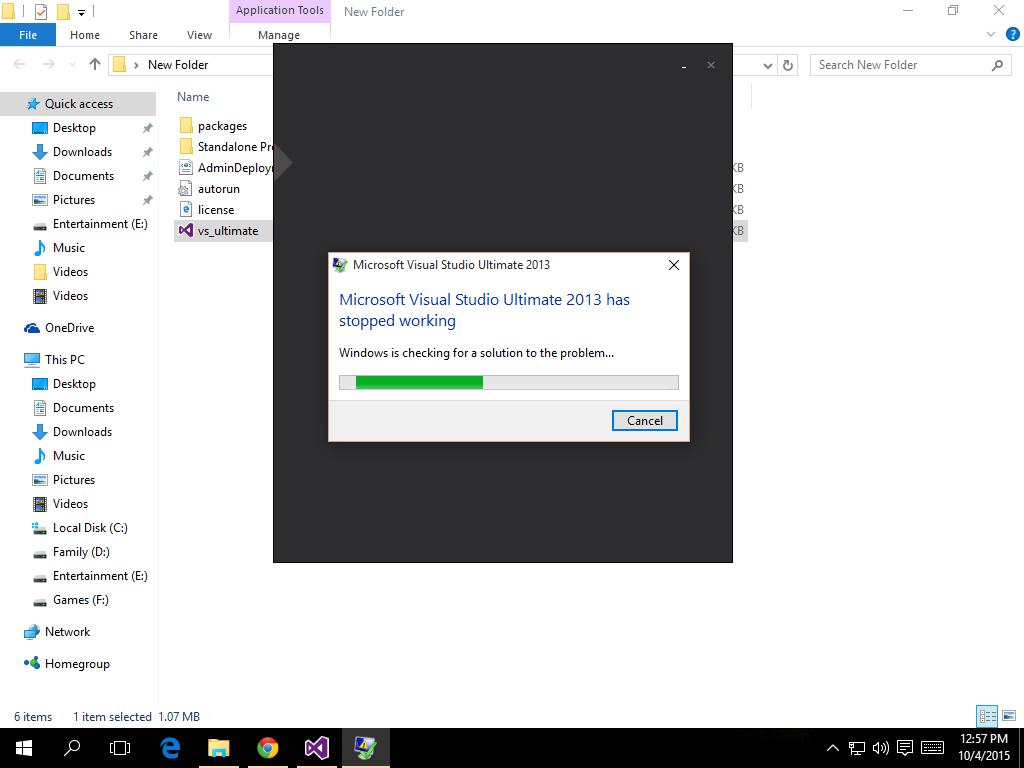Open the File ribbon tab
Image resolution: width=1024 pixels, height=768 pixels.
click(28, 35)
